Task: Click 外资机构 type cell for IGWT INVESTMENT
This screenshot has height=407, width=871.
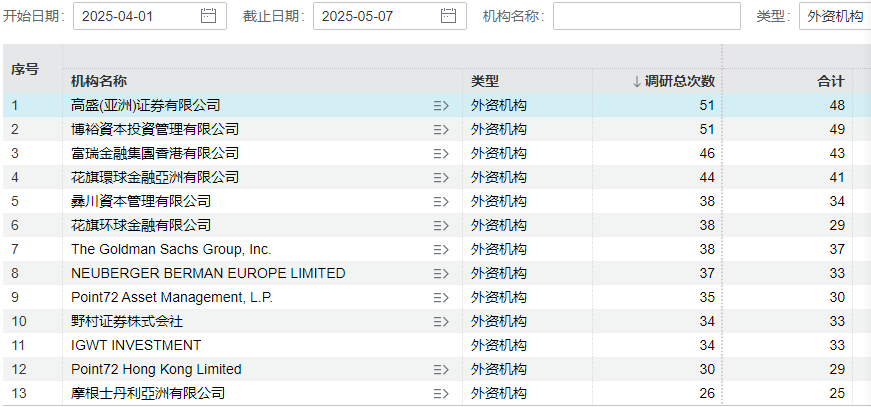Action: coord(499,345)
